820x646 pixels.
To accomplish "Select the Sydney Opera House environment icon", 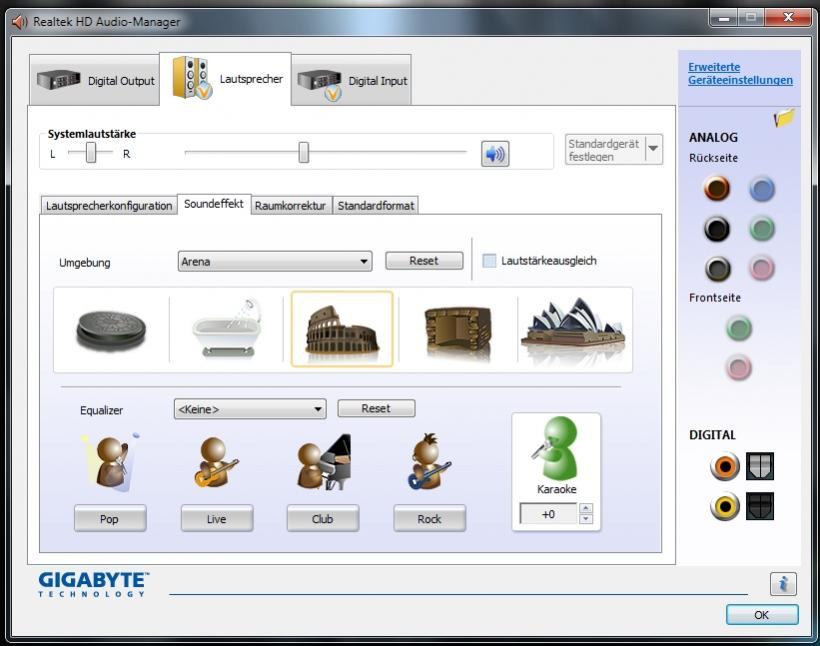I will point(573,328).
